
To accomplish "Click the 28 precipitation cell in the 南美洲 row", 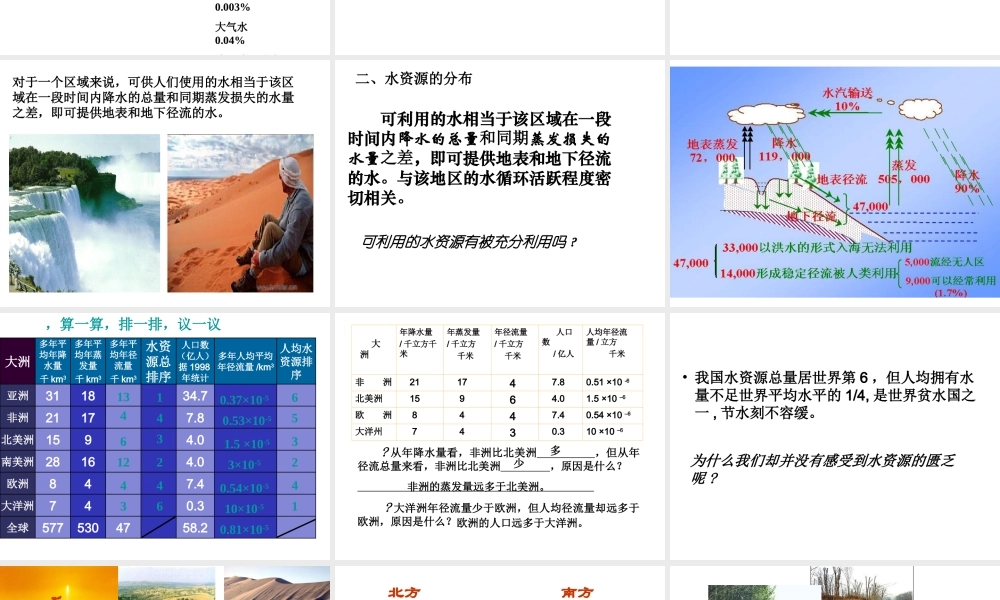I will pos(52,462).
